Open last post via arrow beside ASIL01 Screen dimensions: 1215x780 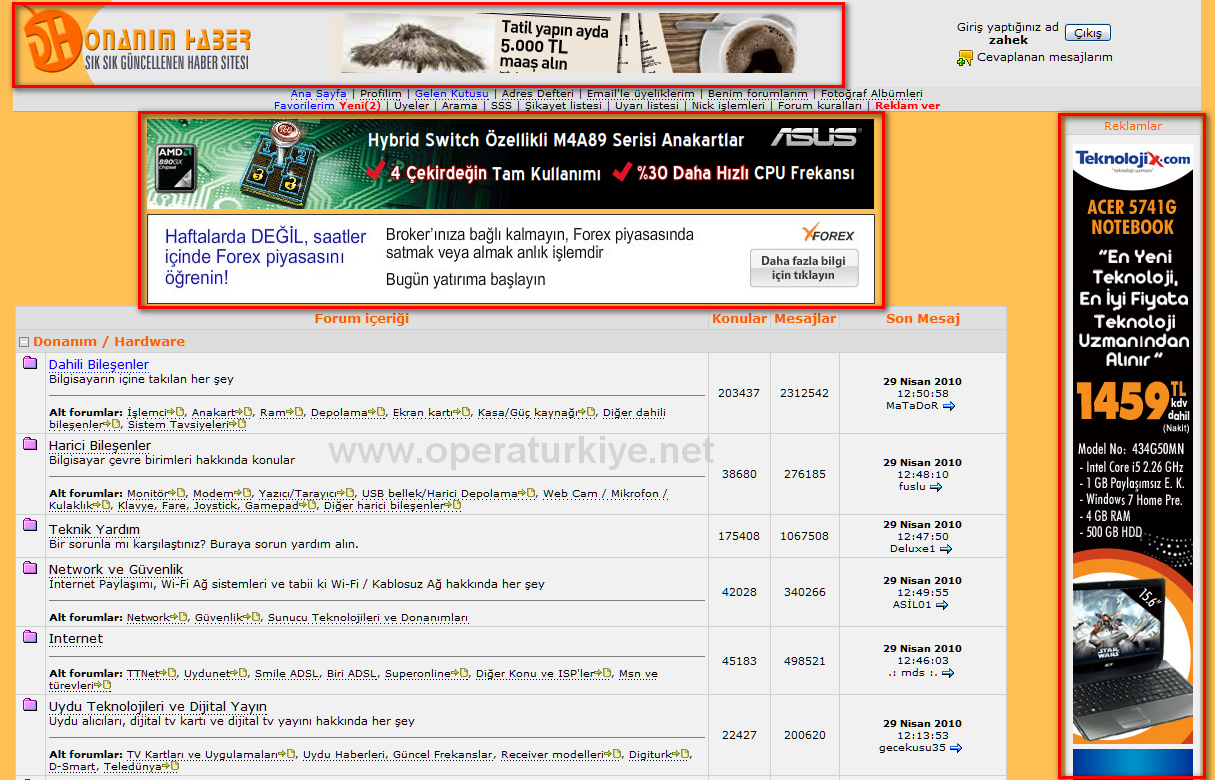coord(942,605)
